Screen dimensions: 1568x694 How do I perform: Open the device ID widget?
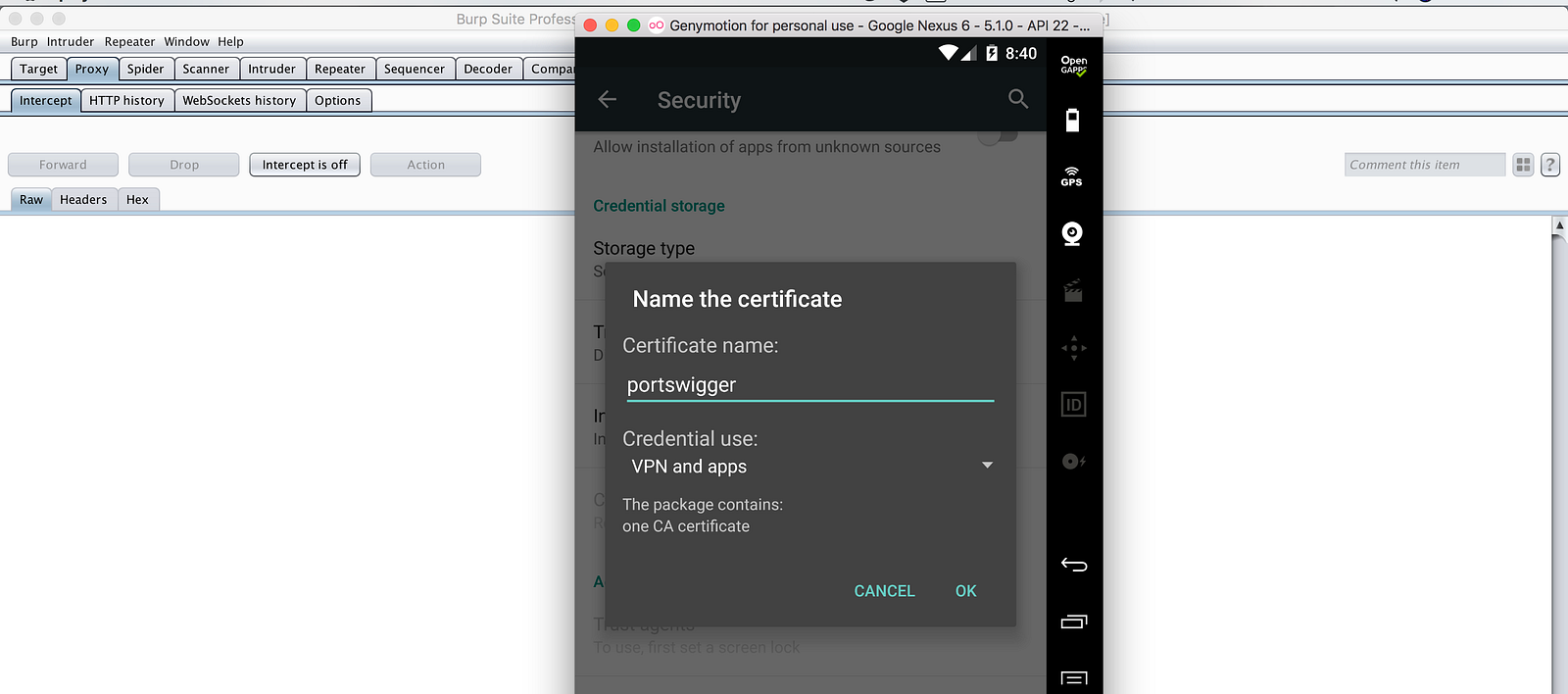pyautogui.click(x=1074, y=404)
